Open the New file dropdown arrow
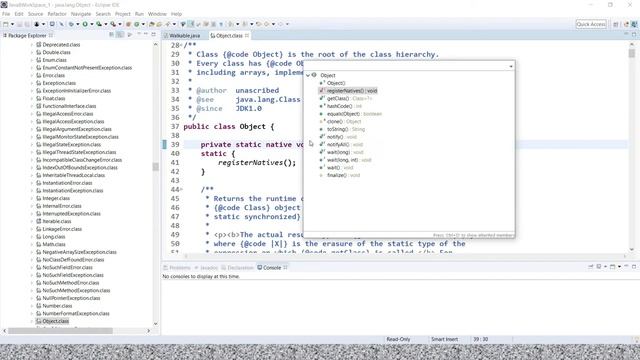640x360 pixels. pyautogui.click(x=12, y=24)
